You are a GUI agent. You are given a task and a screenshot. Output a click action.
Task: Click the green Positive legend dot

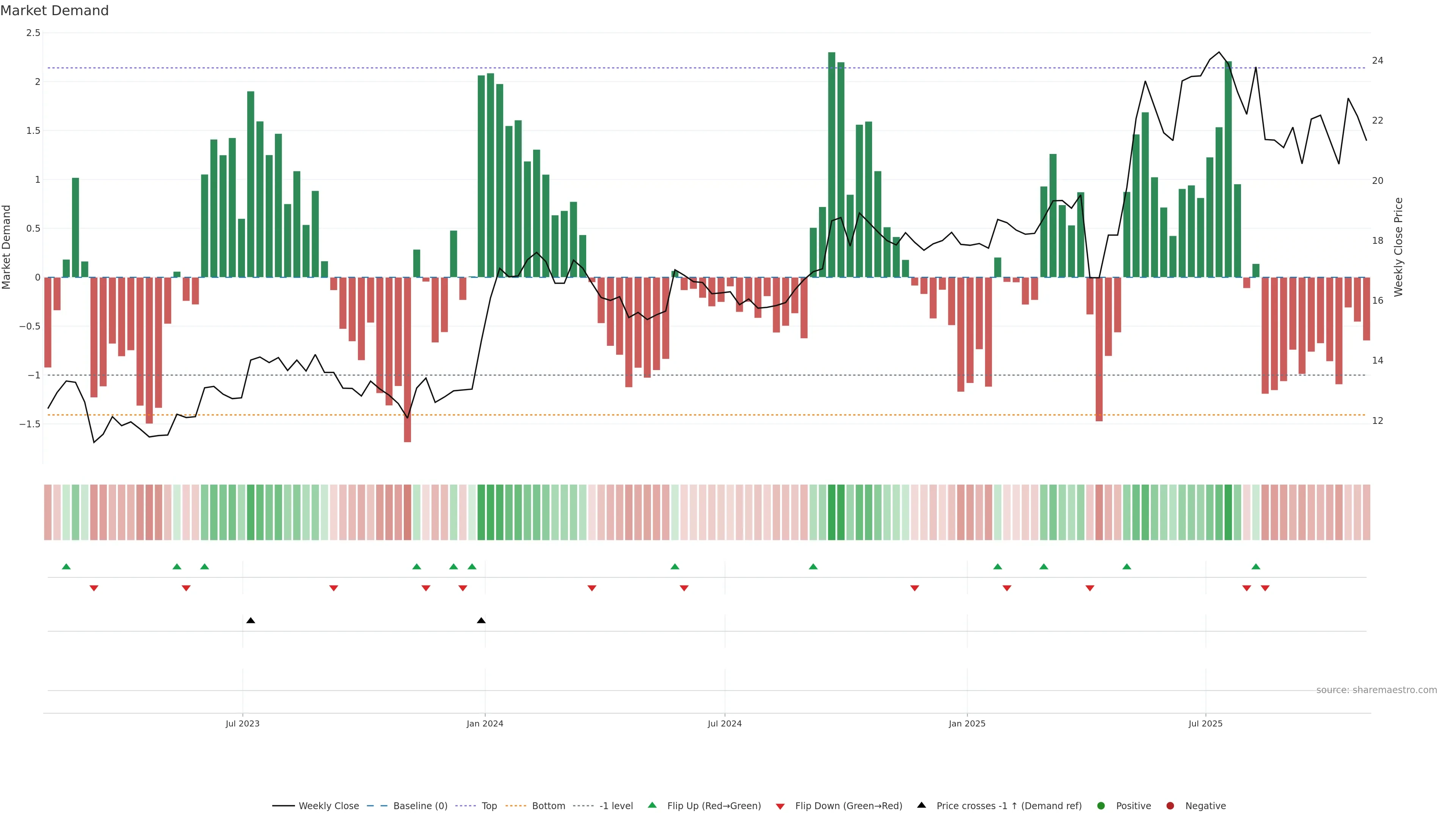tap(1100, 805)
